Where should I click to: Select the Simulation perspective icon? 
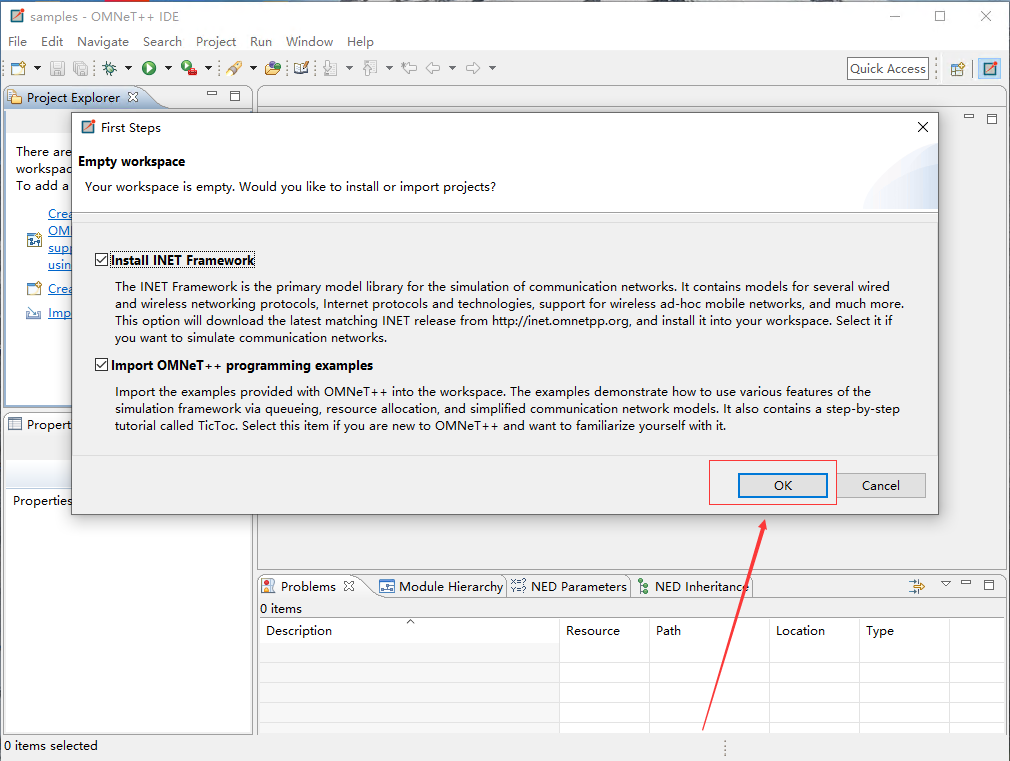[990, 68]
